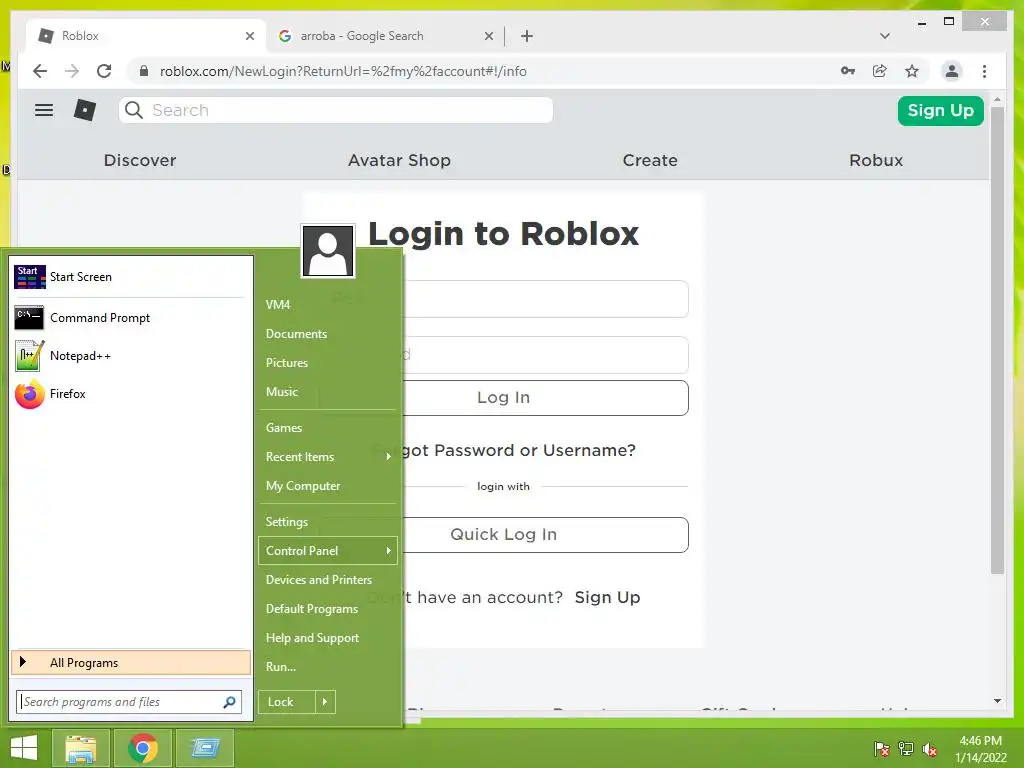Click the Windows Start button

pos(24,748)
